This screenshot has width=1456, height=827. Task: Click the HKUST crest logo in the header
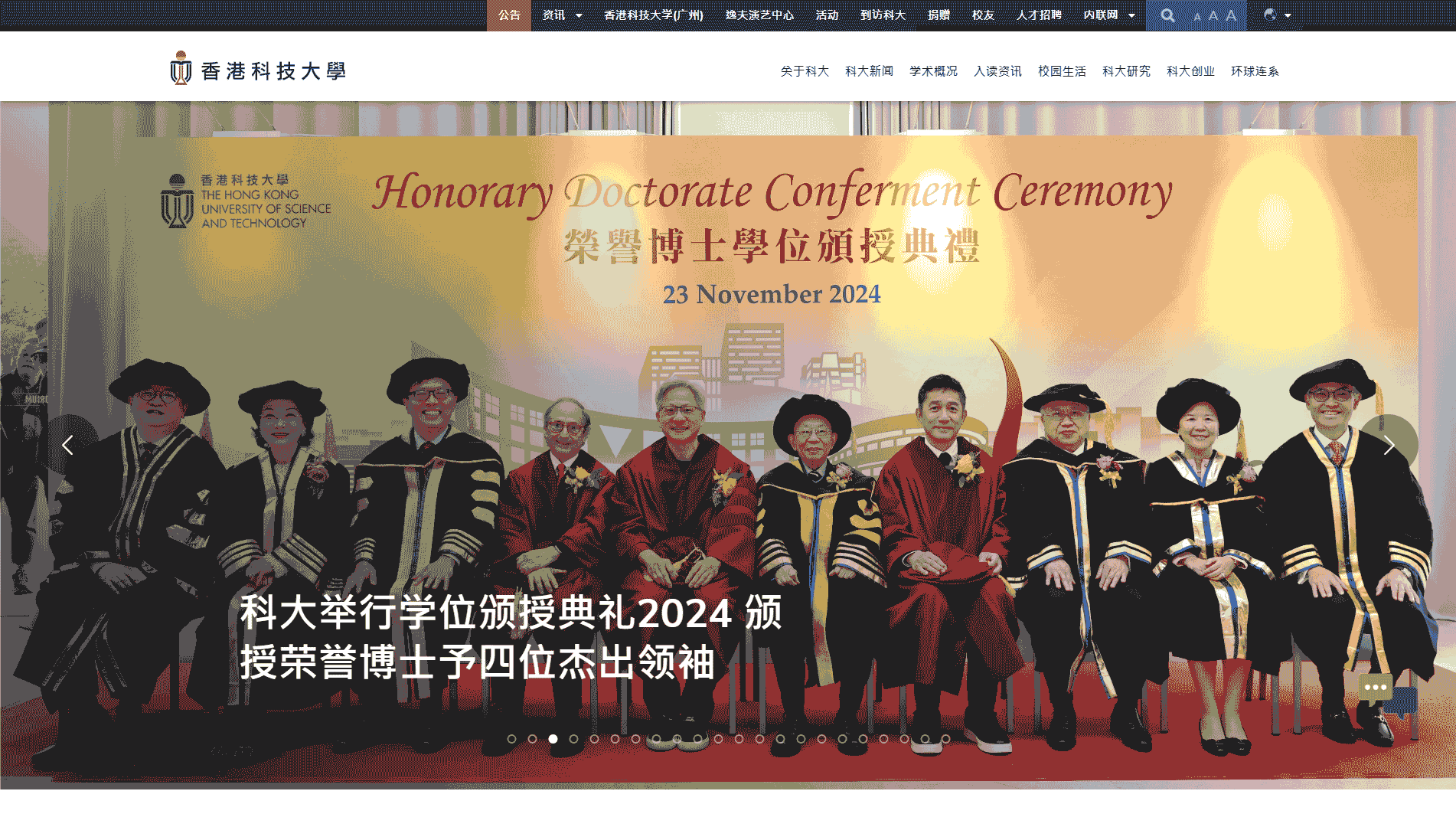pyautogui.click(x=181, y=68)
